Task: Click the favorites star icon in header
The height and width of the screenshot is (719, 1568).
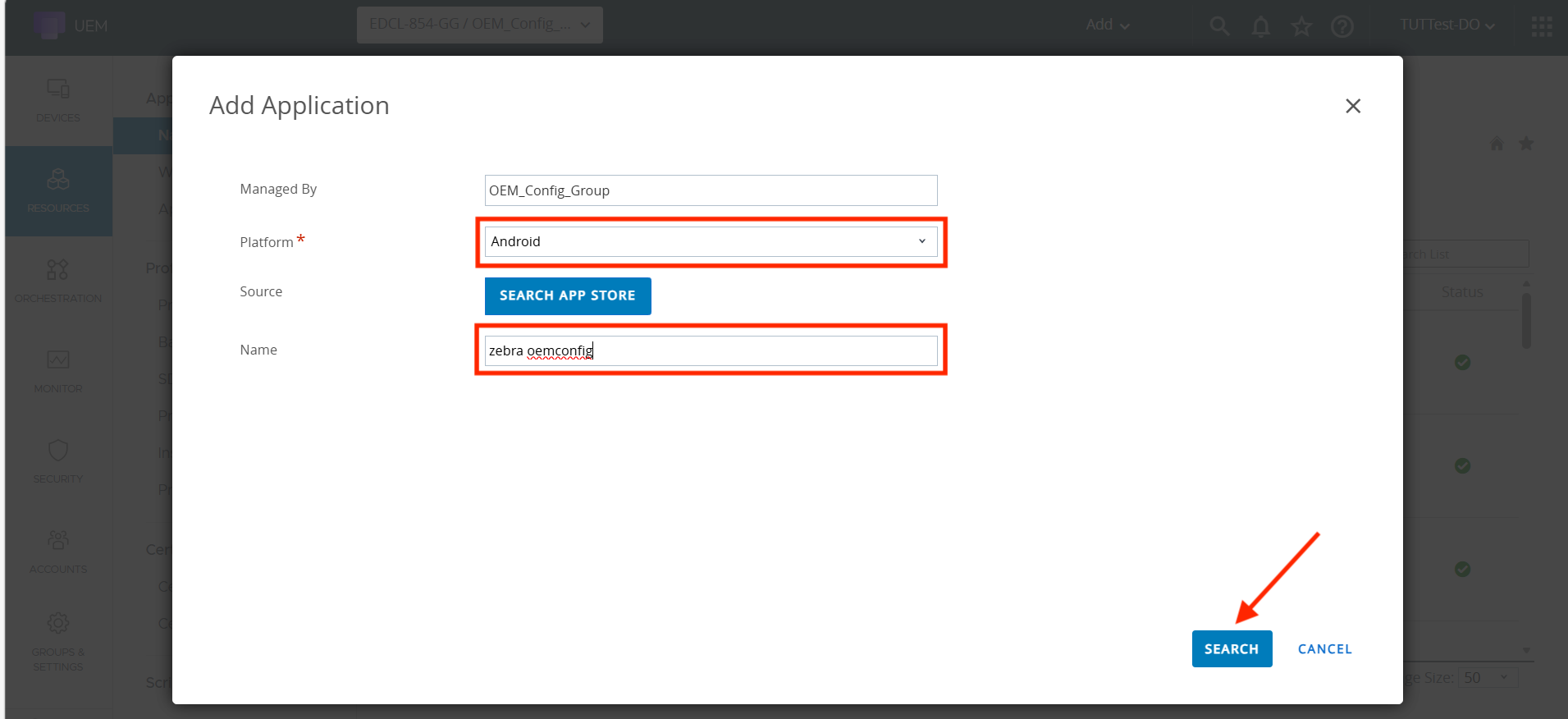Action: (x=1301, y=26)
